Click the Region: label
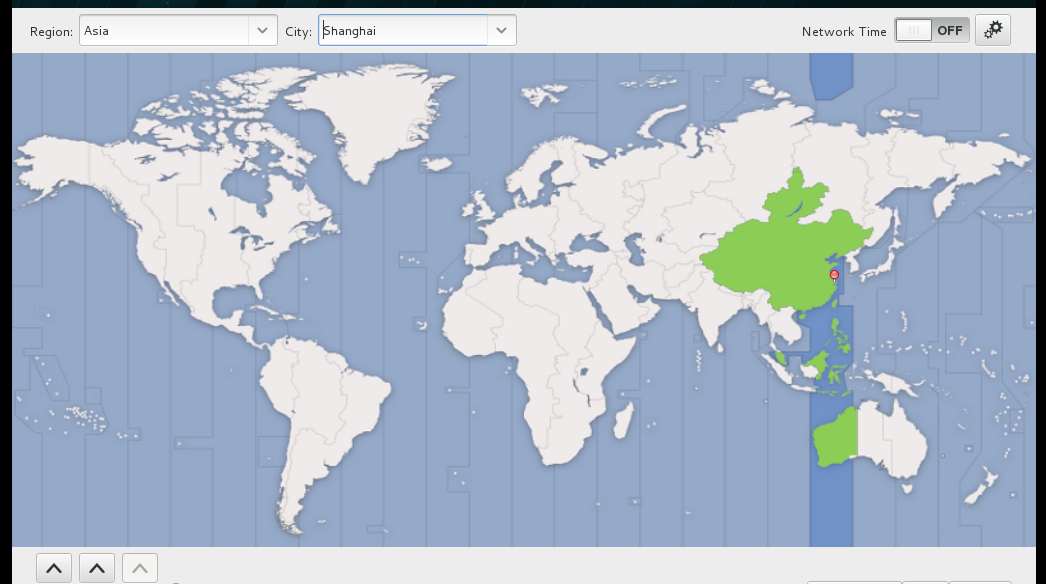Viewport: 1046px width, 584px height. click(51, 31)
